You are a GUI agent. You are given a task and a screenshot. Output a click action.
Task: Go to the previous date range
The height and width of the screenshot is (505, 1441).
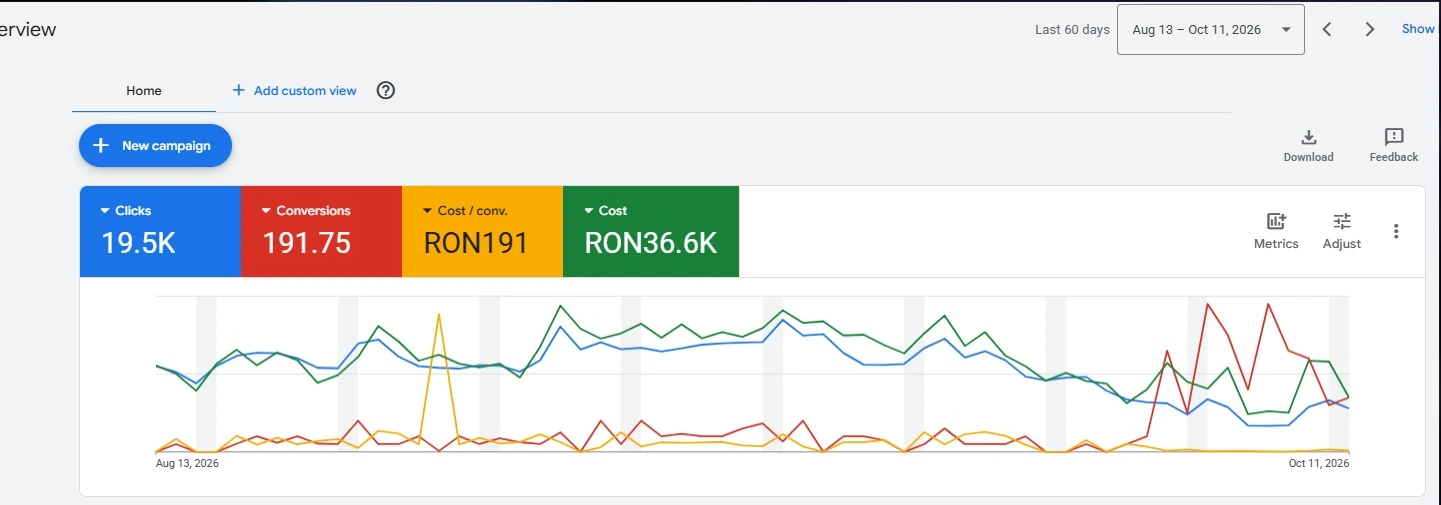point(1327,29)
